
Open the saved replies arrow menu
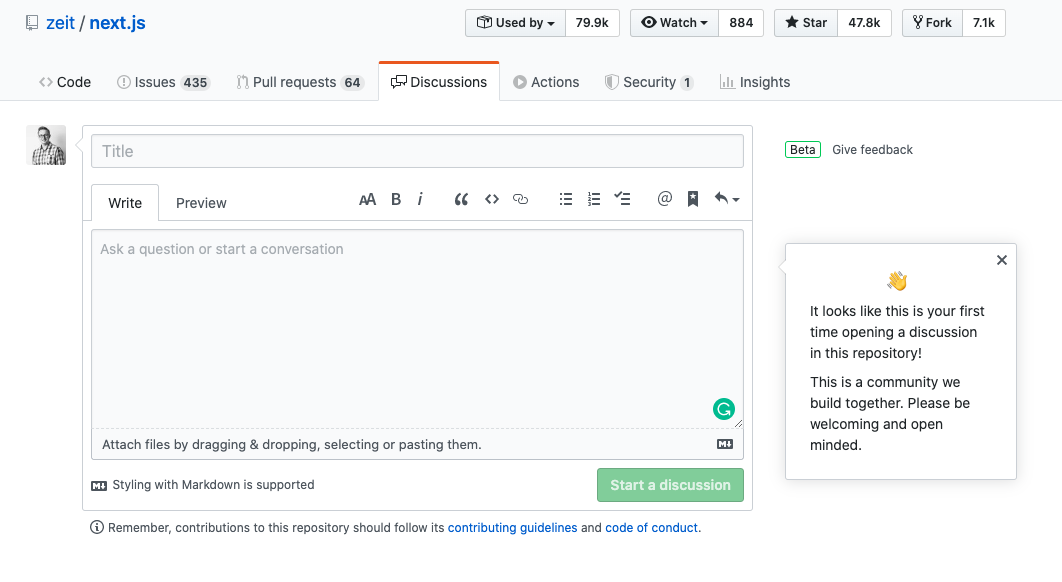coord(727,199)
